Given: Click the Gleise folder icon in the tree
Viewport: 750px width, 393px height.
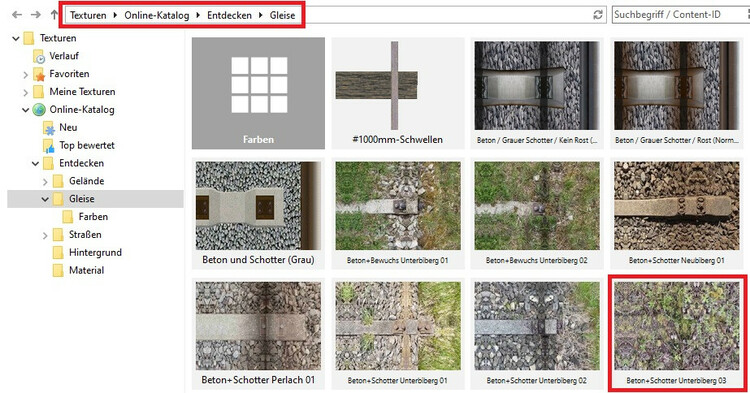Looking at the screenshot, I should [58, 198].
